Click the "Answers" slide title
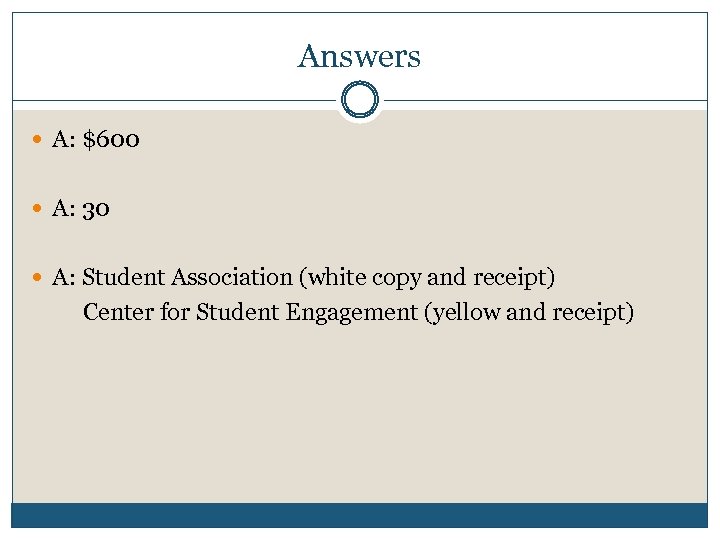Image resolution: width=720 pixels, height=540 pixels. click(x=359, y=56)
